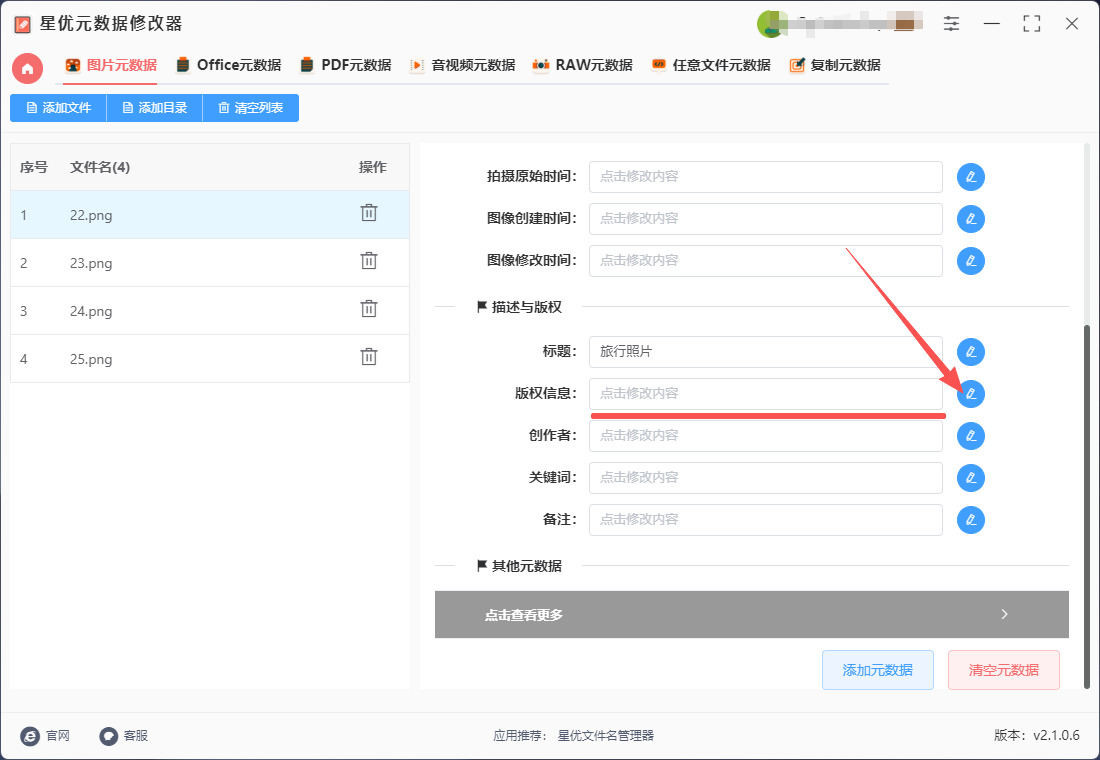The image size is (1100, 760).
Task: Open the 音视频元数据 tab
Action: point(462,65)
